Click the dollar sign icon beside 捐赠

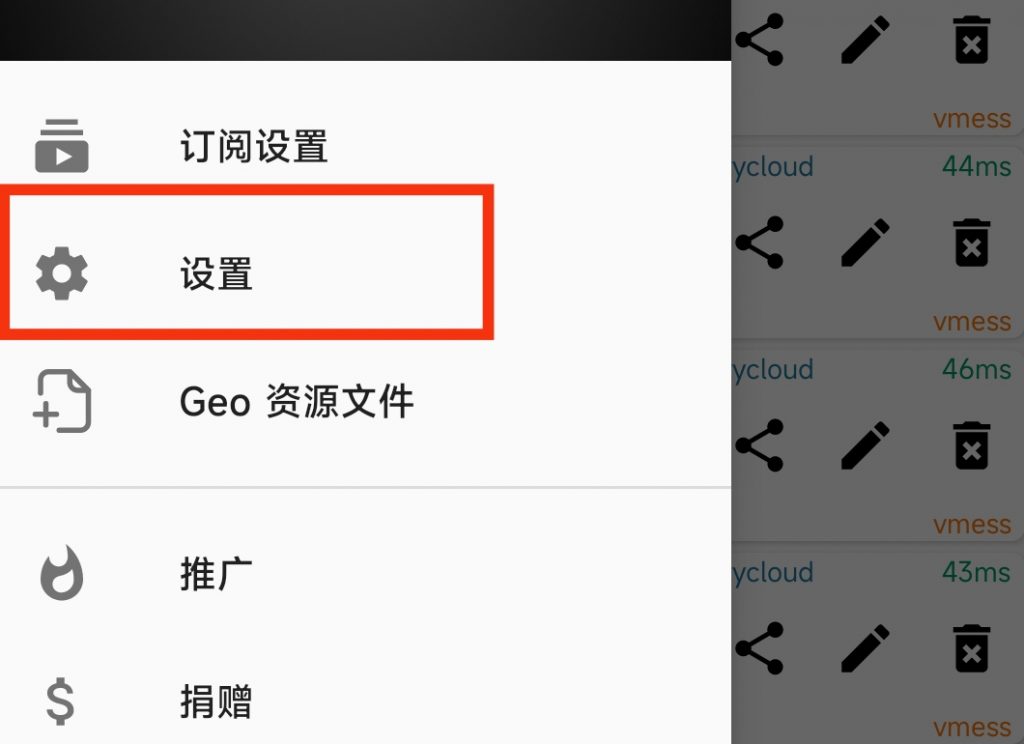(x=60, y=702)
